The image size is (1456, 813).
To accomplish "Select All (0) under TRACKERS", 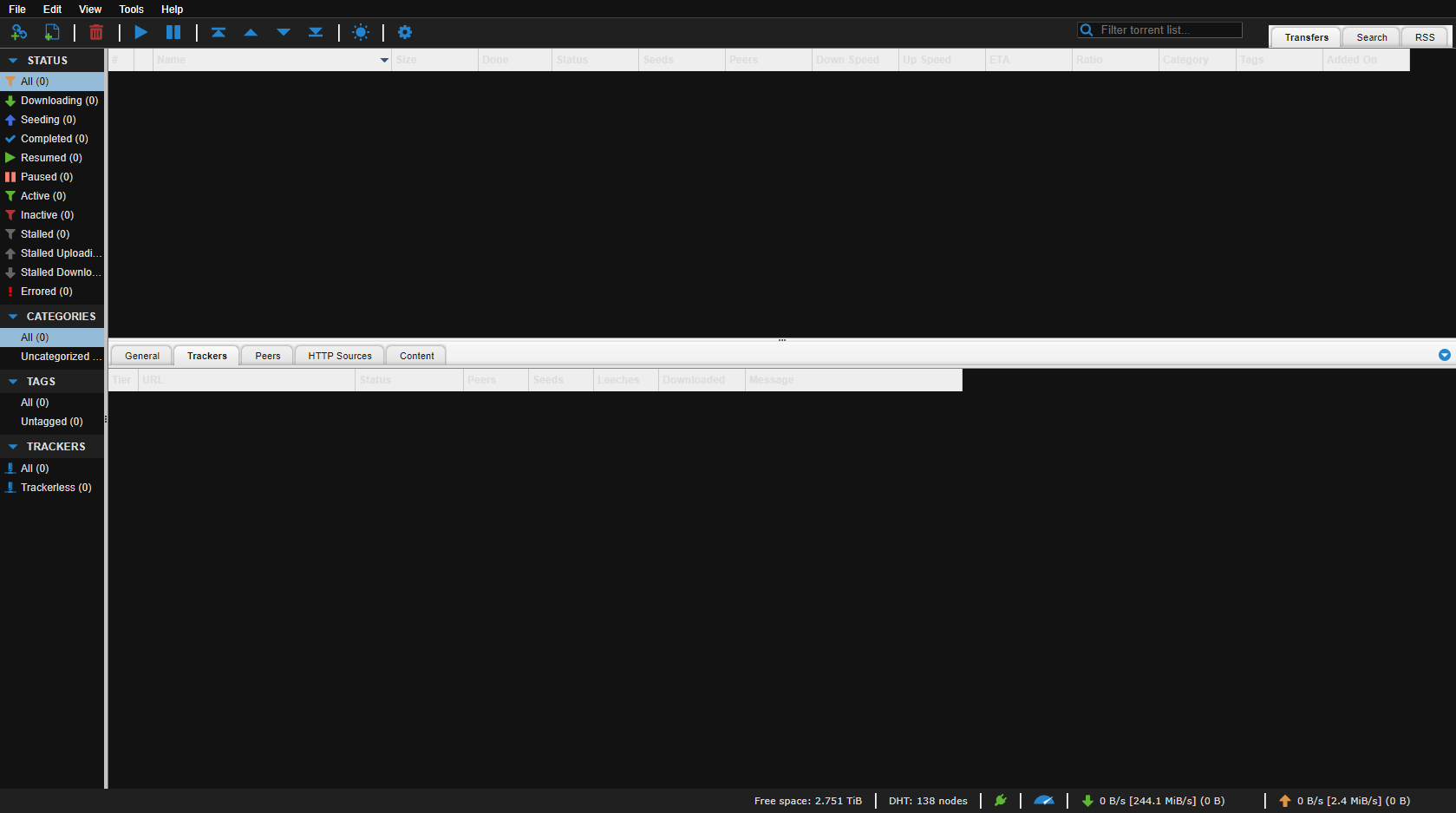I will (x=52, y=469).
